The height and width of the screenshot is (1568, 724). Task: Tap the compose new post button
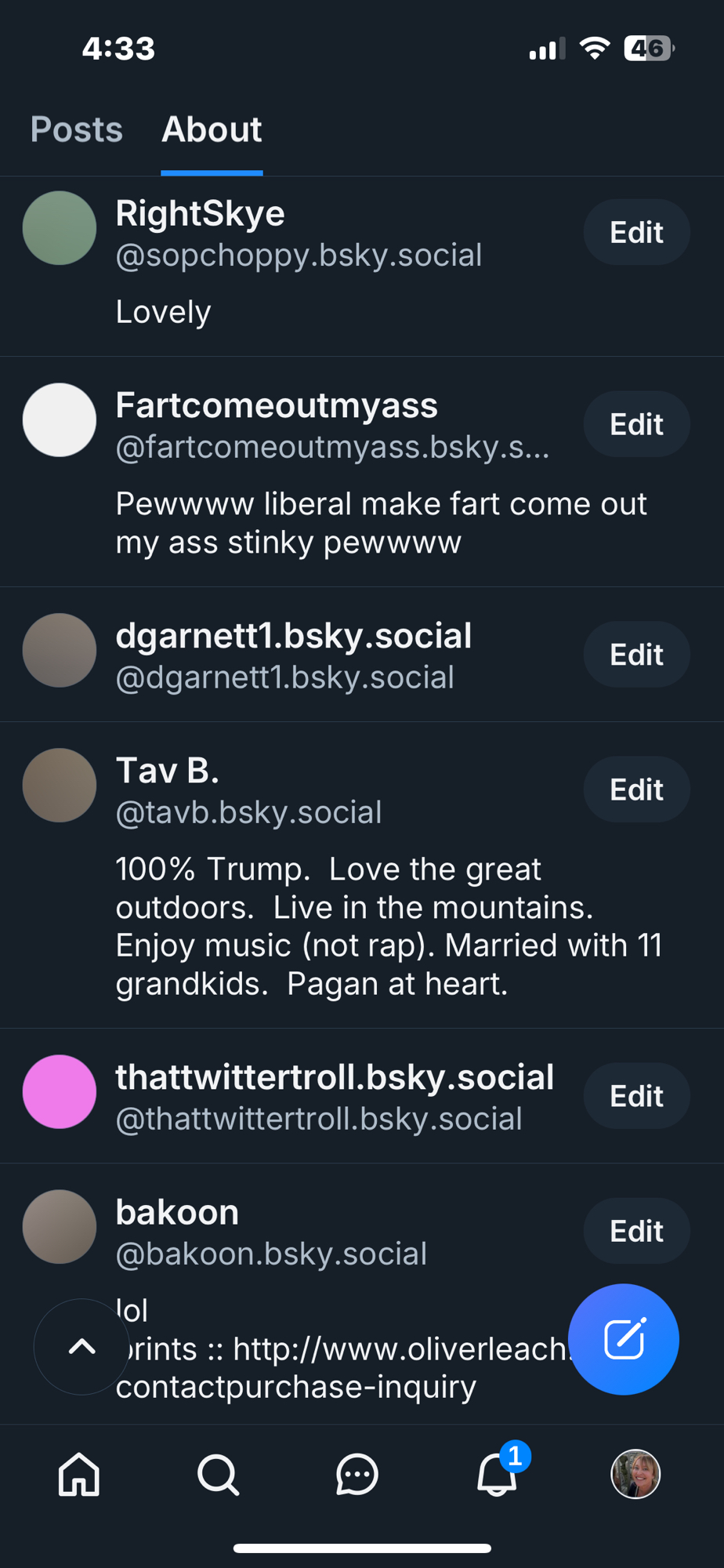624,1339
